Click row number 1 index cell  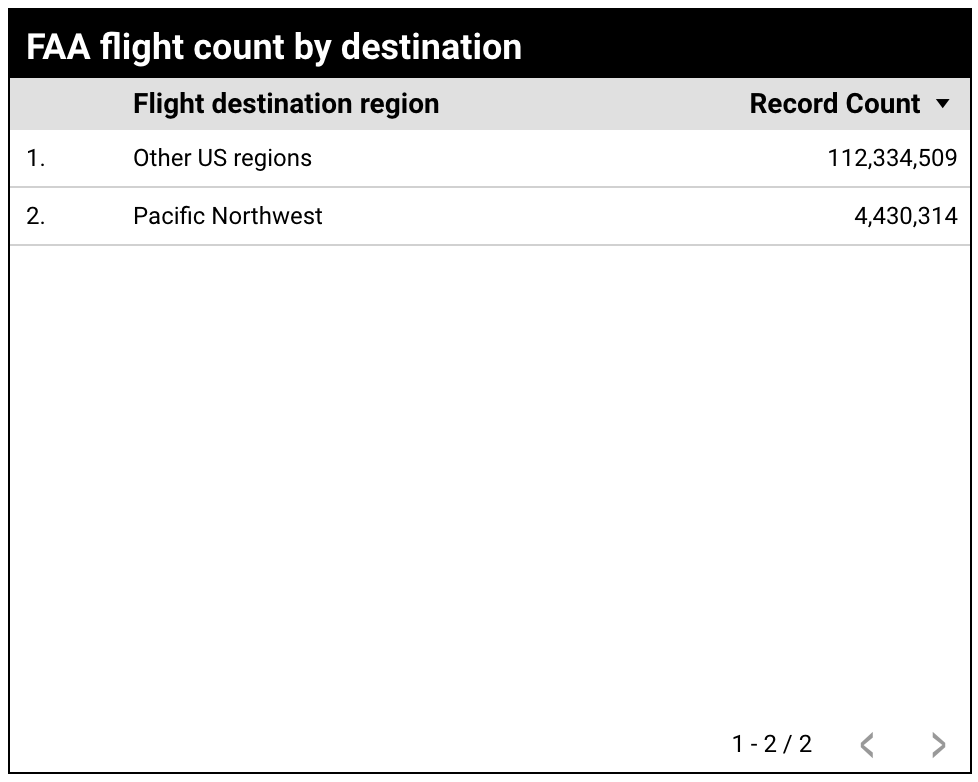pyautogui.click(x=36, y=158)
